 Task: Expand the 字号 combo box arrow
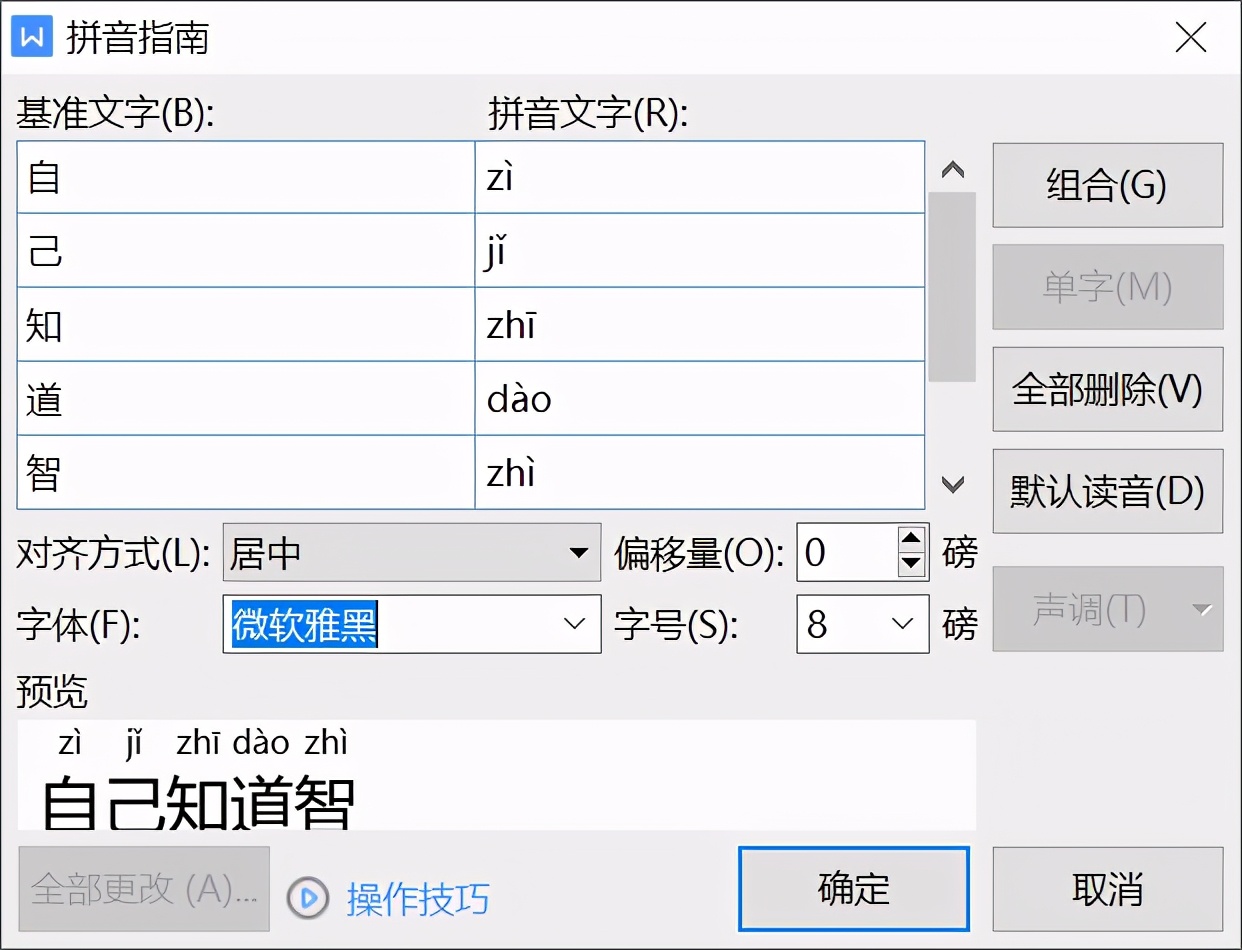(902, 624)
